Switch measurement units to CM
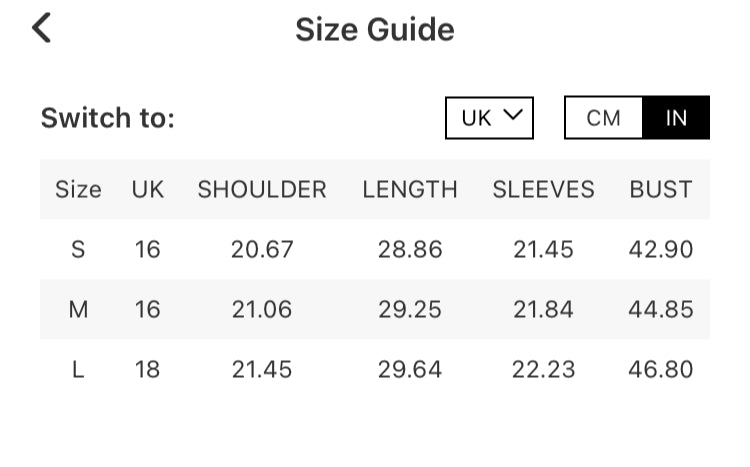750x467 pixels. (603, 118)
